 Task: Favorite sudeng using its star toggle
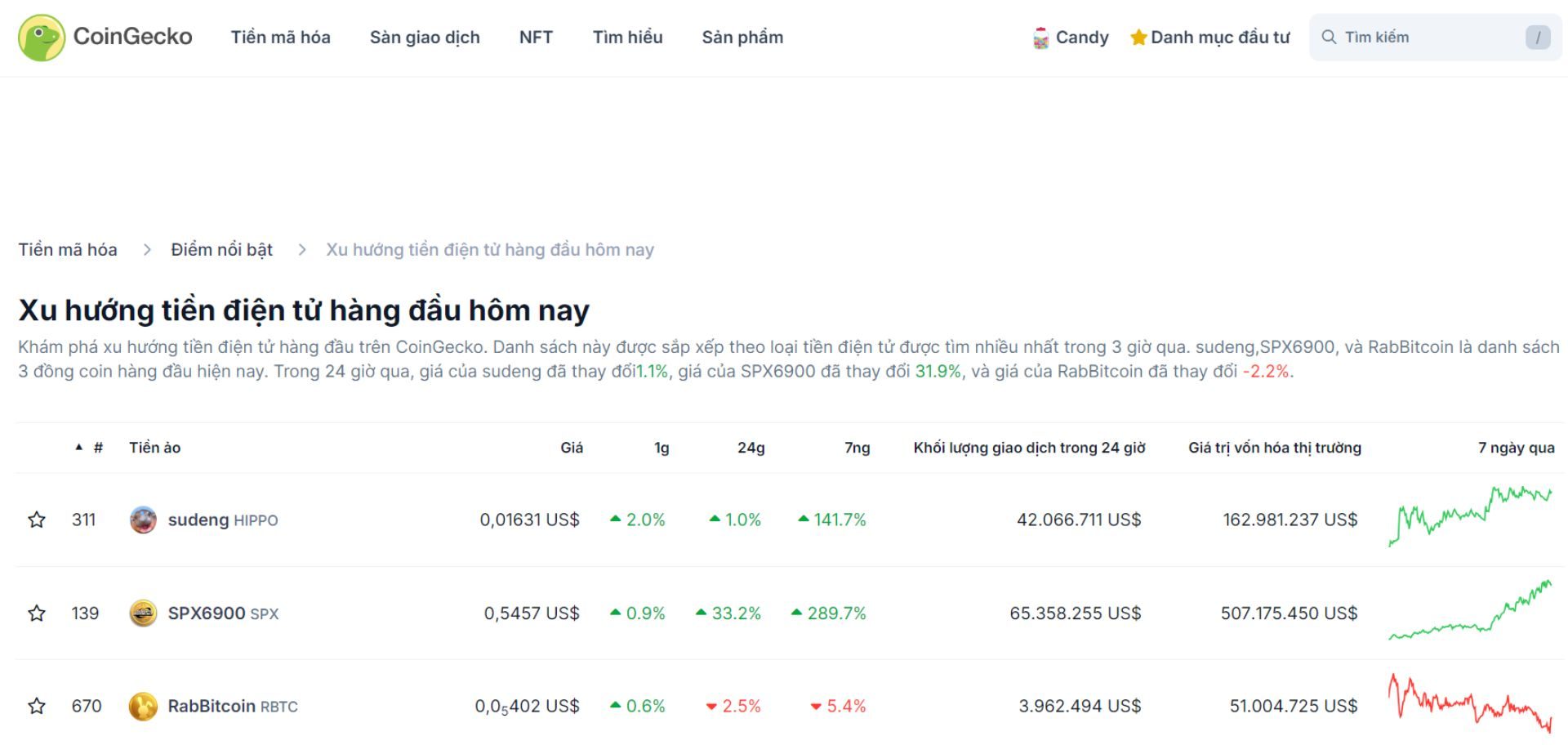(37, 519)
